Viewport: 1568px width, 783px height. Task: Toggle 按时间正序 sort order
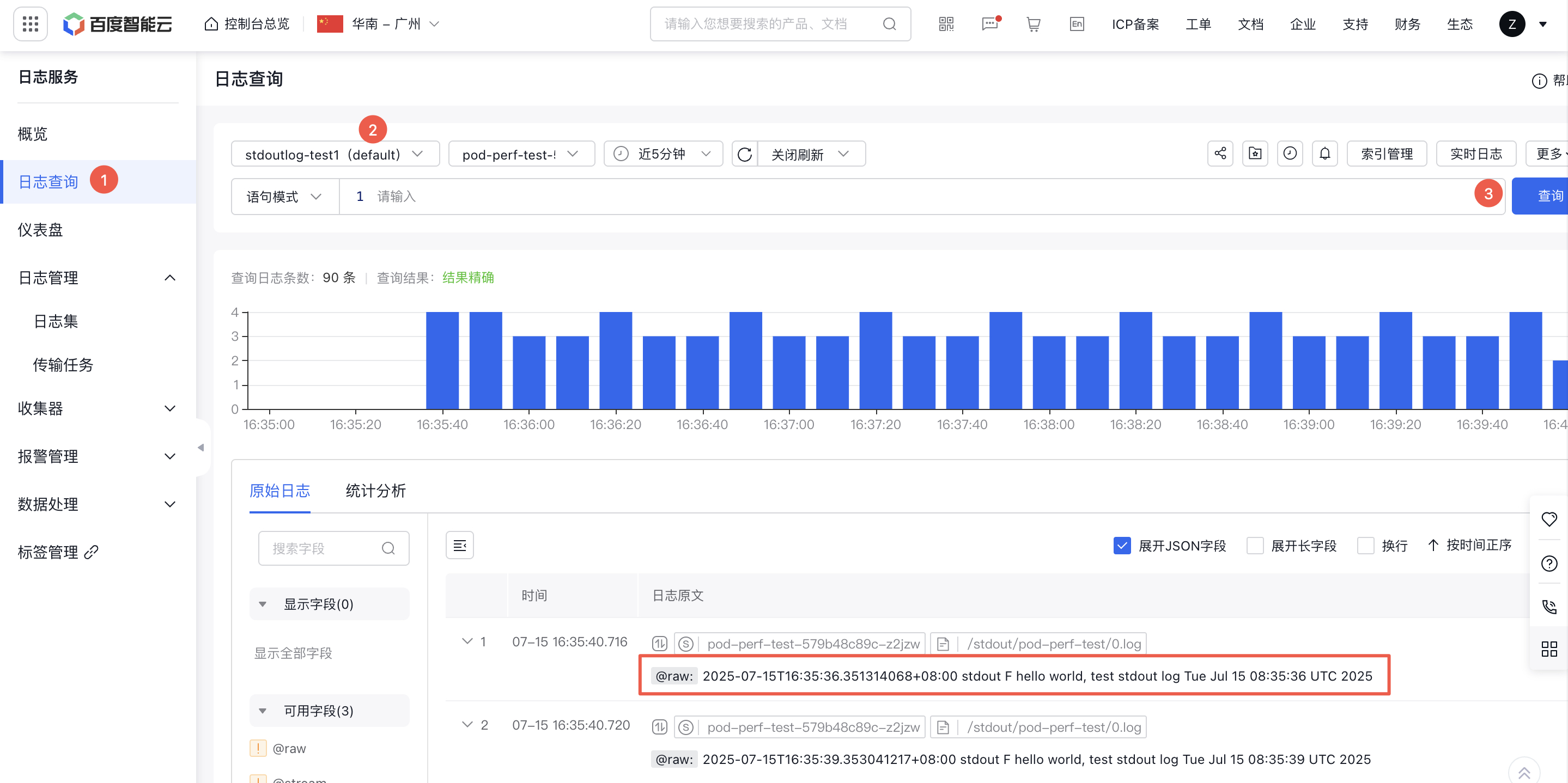(x=1470, y=546)
